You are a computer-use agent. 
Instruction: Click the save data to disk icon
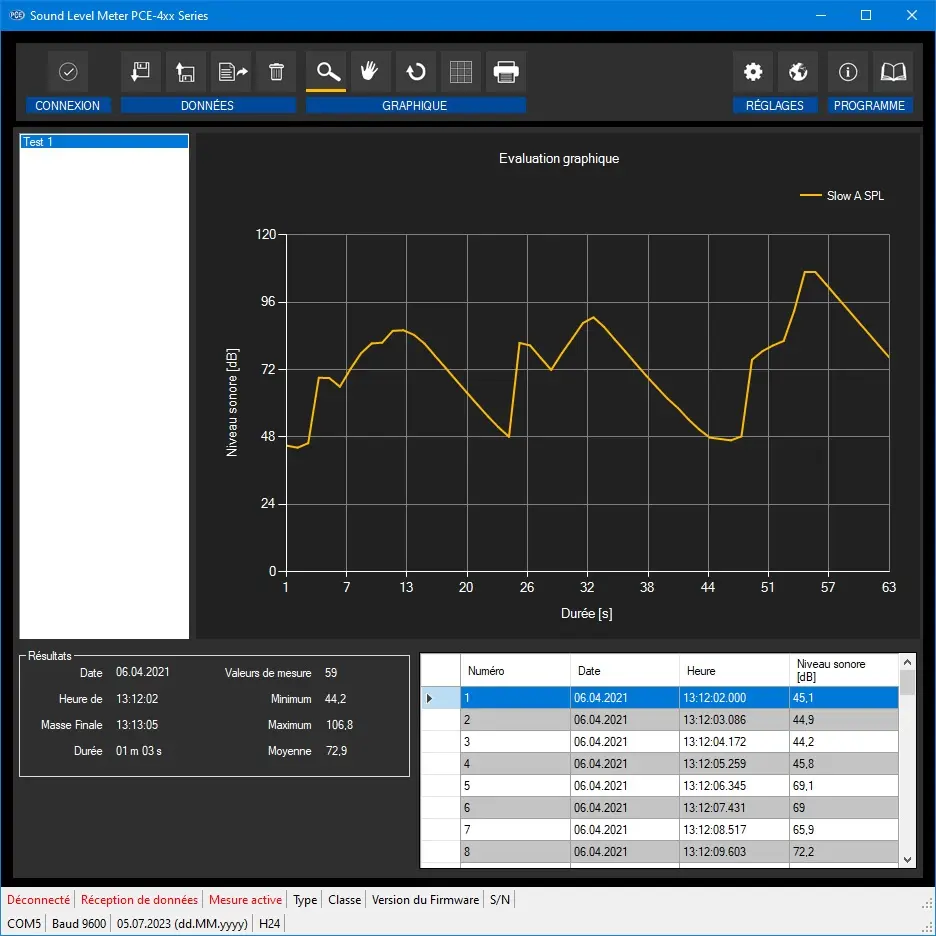pos(186,72)
